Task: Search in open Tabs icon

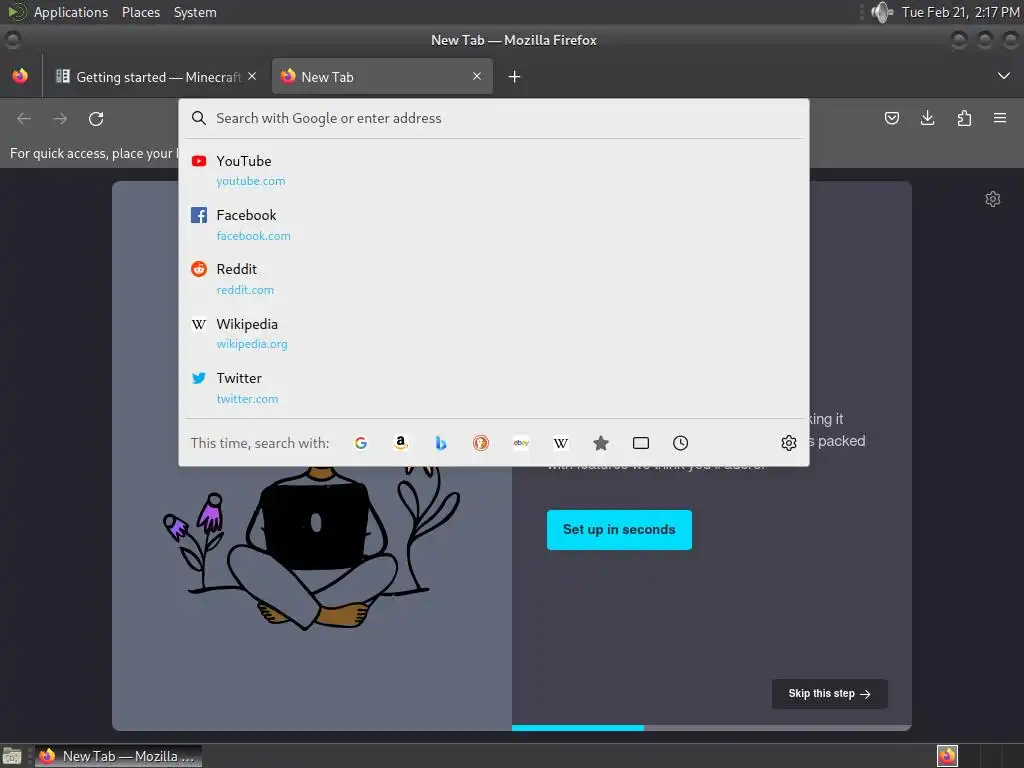Action: [x=641, y=443]
